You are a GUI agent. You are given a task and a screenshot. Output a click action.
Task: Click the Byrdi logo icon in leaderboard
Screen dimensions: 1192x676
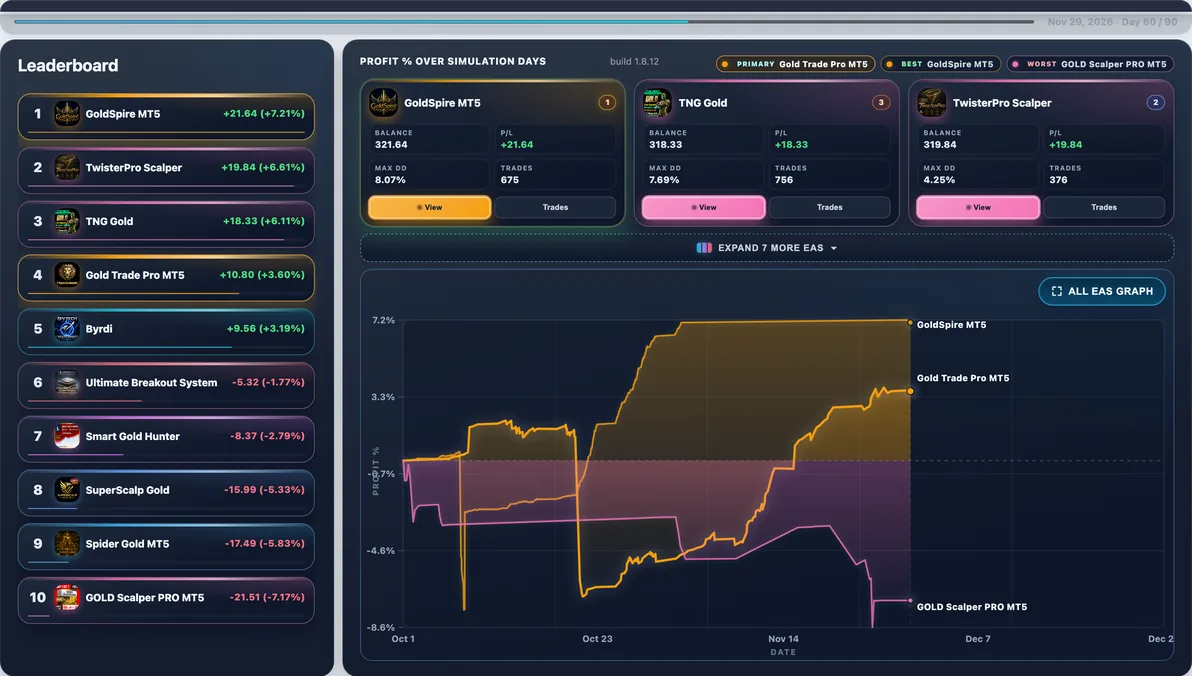[67, 329]
